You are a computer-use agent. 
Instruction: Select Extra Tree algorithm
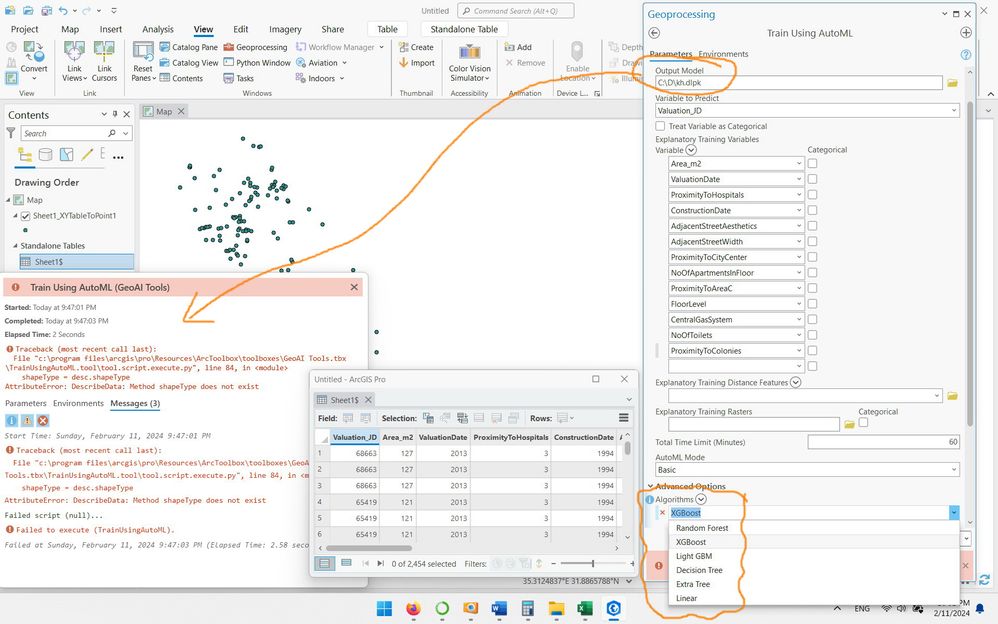click(692, 584)
